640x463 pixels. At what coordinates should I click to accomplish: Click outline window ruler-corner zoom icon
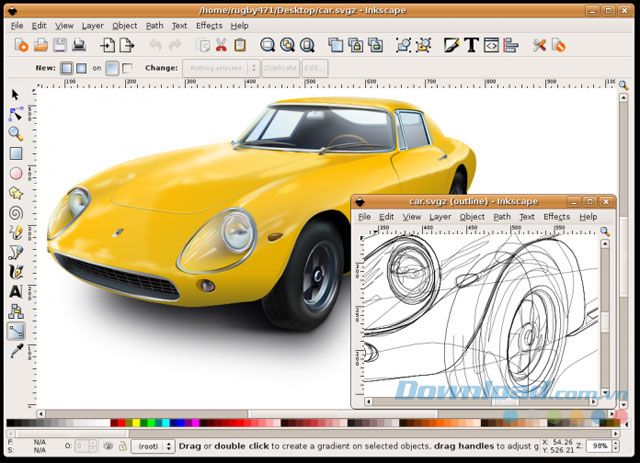pos(604,232)
